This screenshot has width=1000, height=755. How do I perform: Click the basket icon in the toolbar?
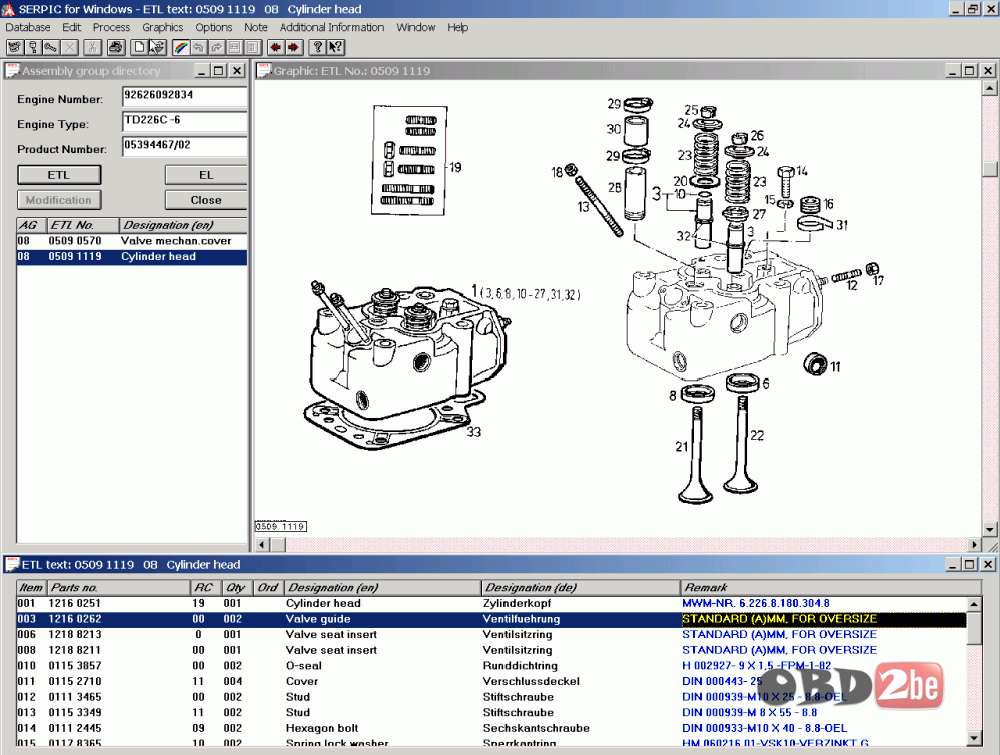(x=157, y=47)
